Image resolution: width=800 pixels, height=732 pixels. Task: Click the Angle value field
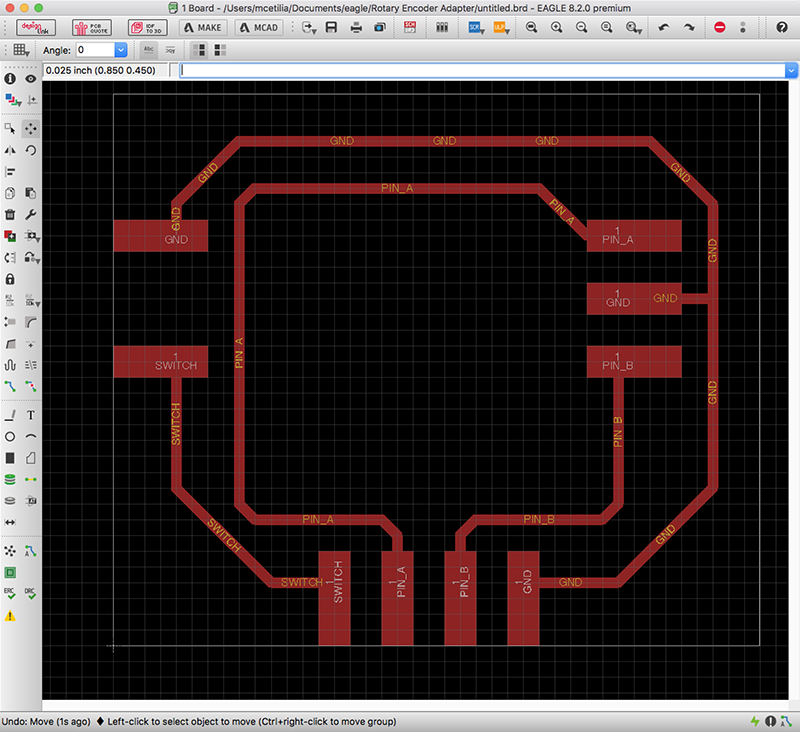pyautogui.click(x=95, y=50)
